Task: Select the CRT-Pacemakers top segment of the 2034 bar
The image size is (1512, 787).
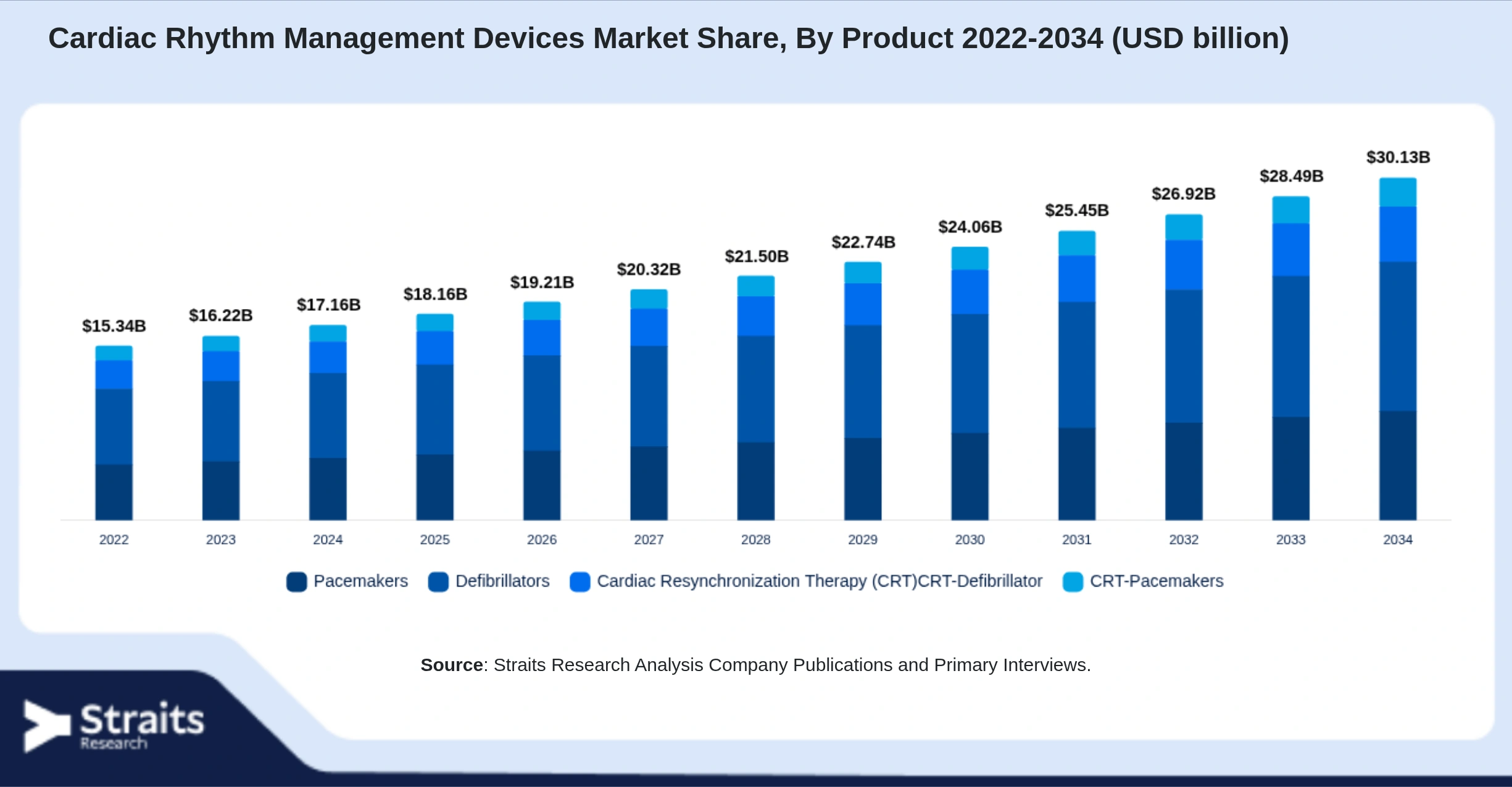Action: (1398, 192)
